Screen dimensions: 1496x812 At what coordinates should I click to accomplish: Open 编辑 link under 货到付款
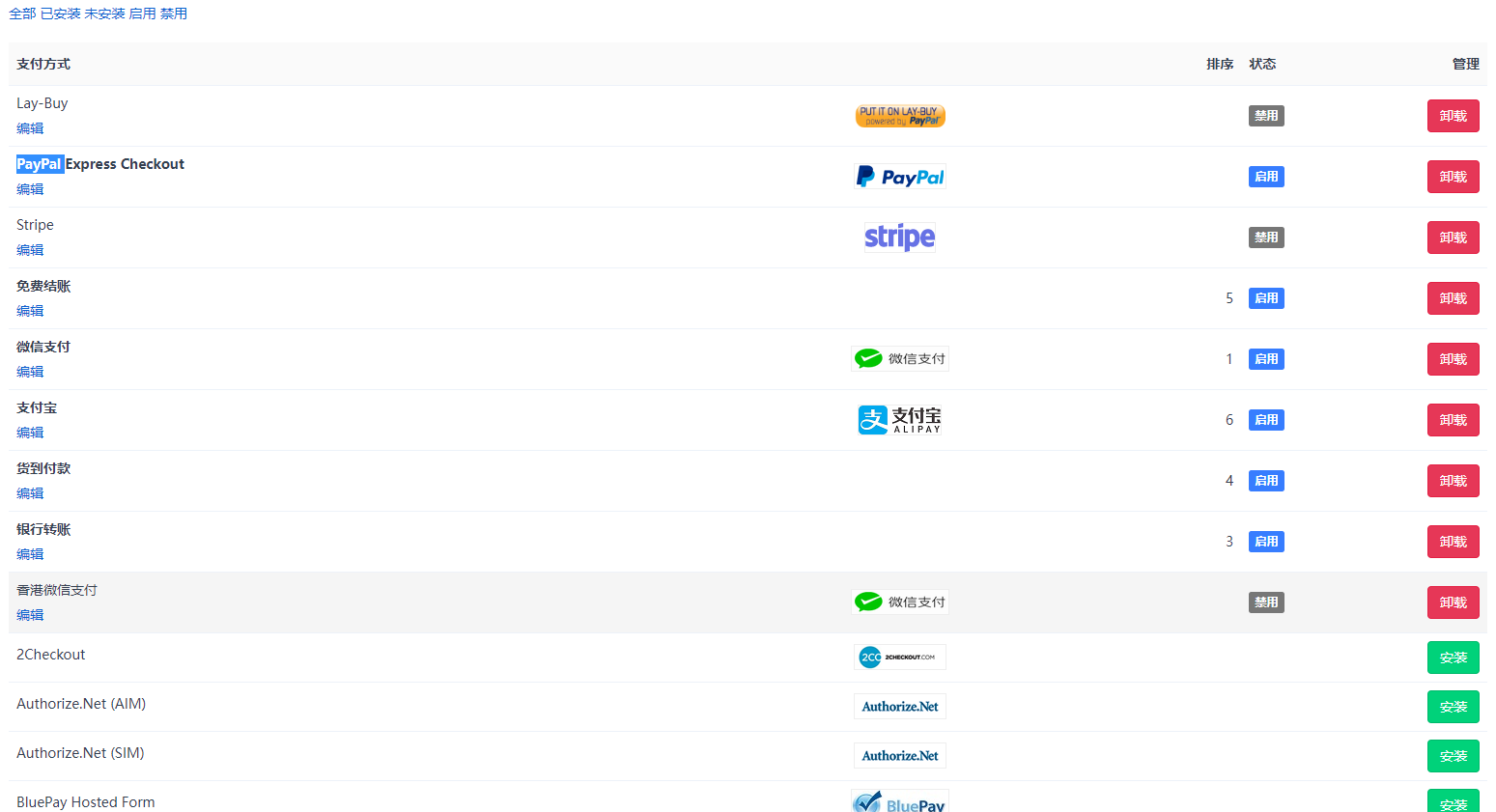pyautogui.click(x=30, y=493)
